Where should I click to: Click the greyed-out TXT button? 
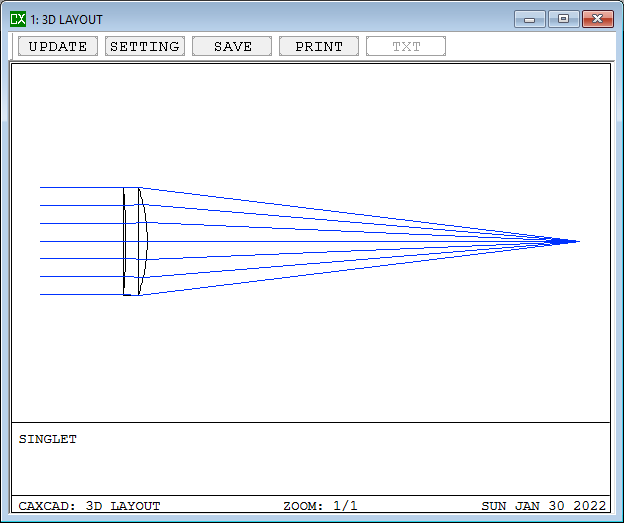coord(406,46)
